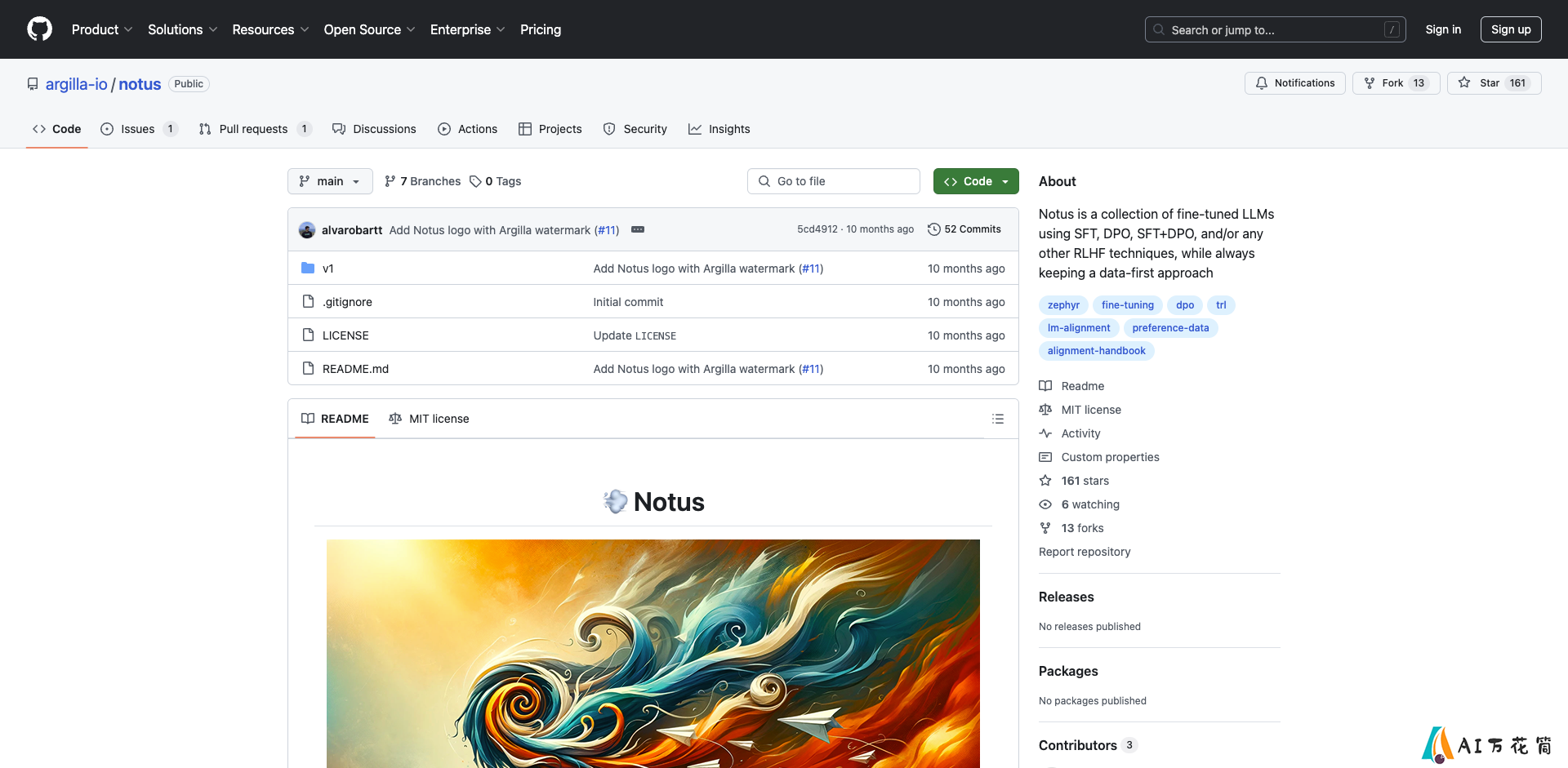Screen dimensions: 1568x768
Task: Expand the Open Source menu
Action: [369, 29]
